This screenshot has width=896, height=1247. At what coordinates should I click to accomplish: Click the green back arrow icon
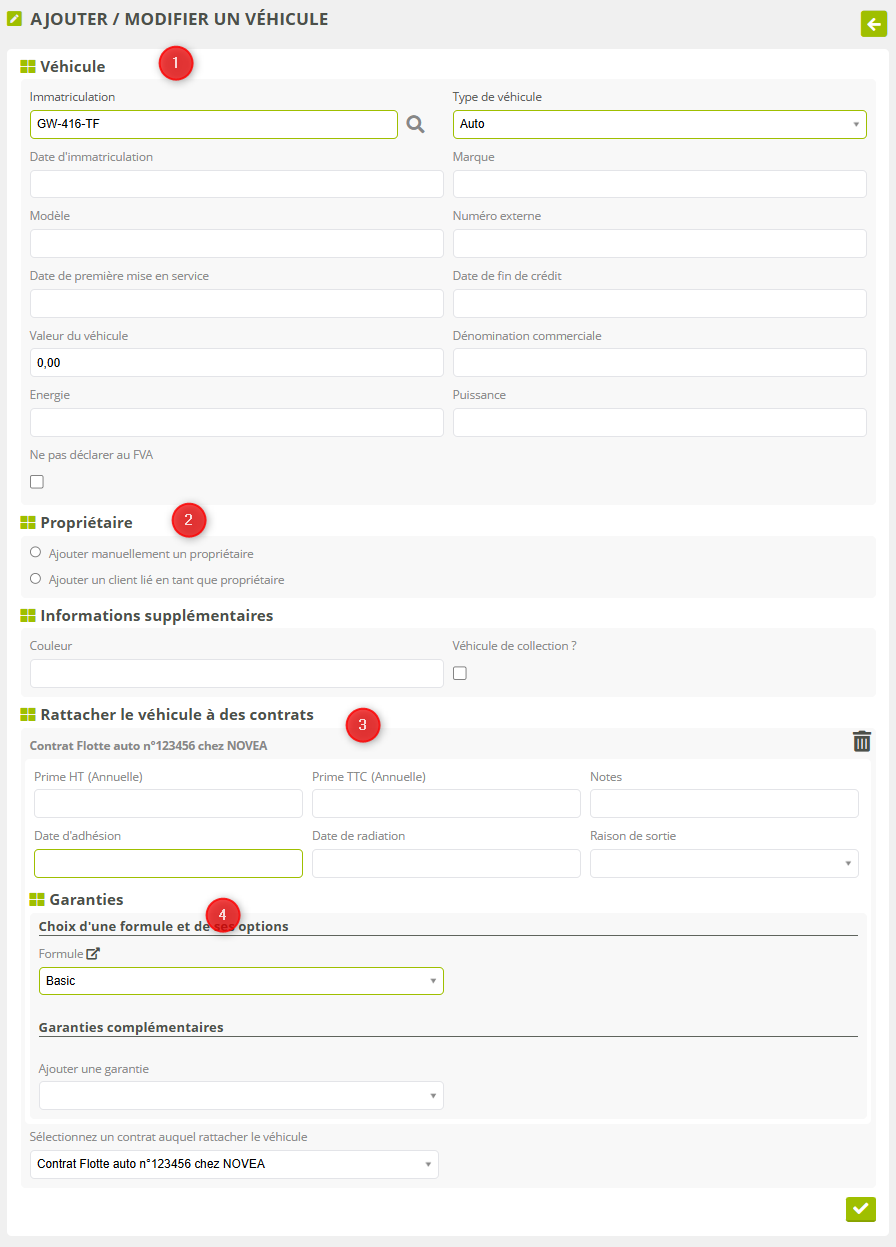[x=874, y=24]
